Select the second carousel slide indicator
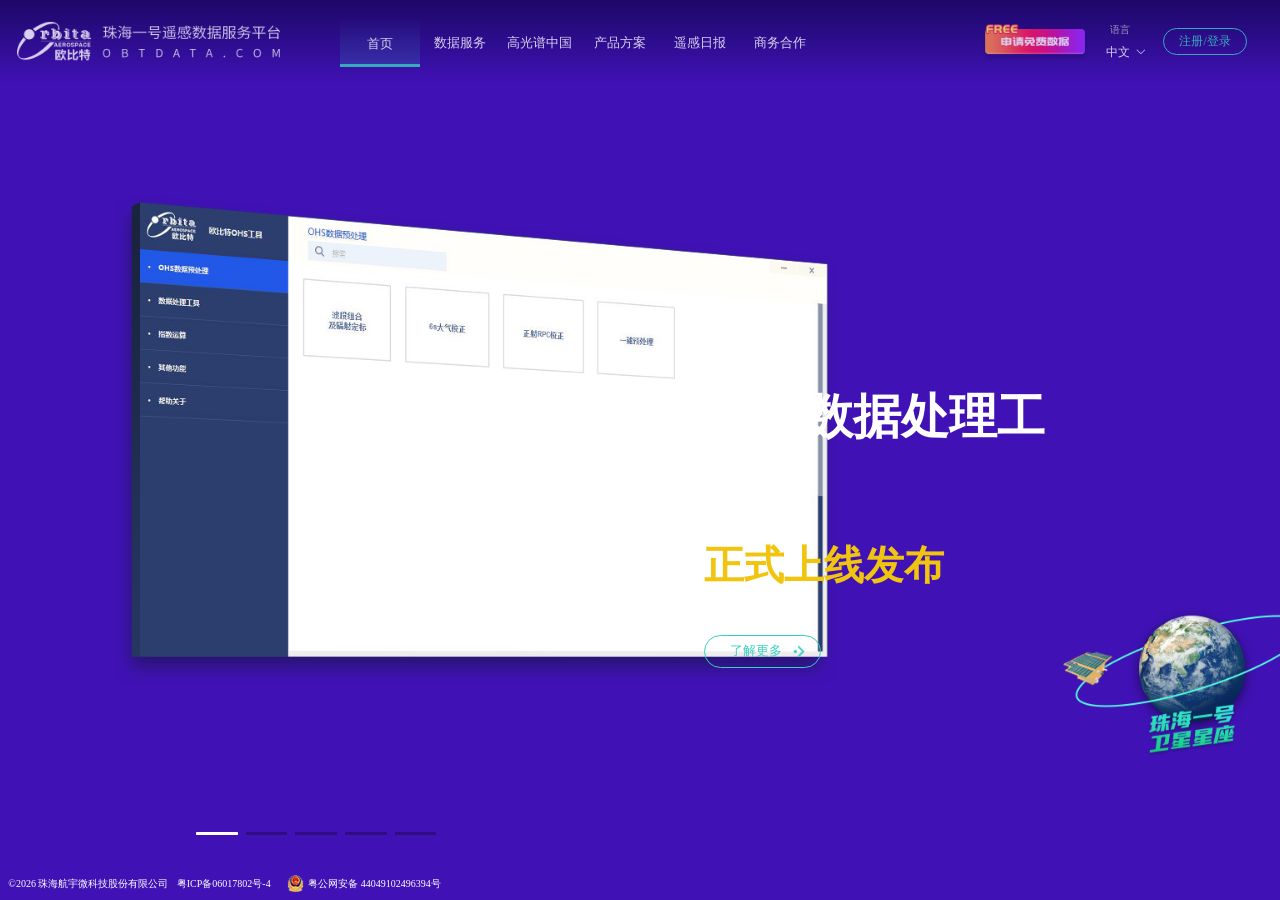Image resolution: width=1280 pixels, height=900 pixels. (266, 833)
